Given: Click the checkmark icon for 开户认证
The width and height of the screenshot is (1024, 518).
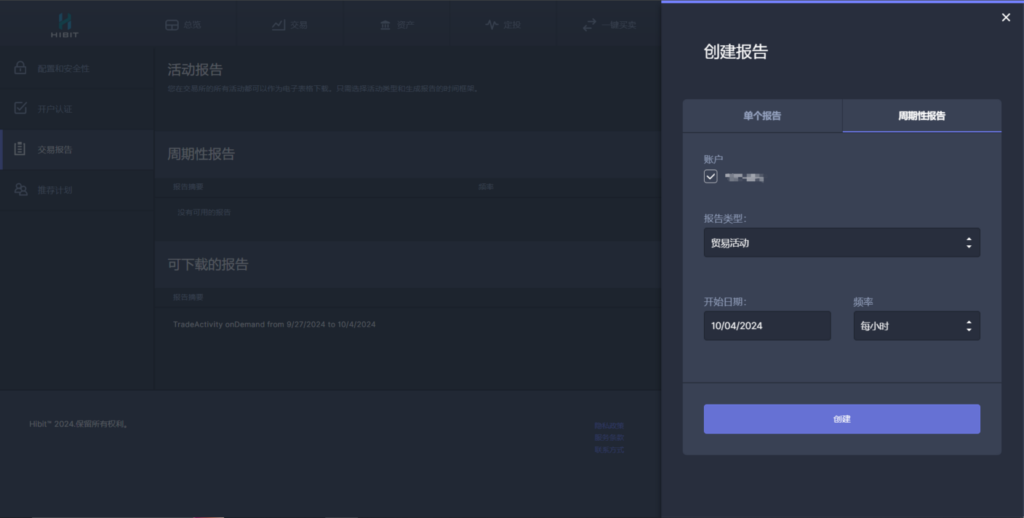Looking at the screenshot, I should point(20,108).
